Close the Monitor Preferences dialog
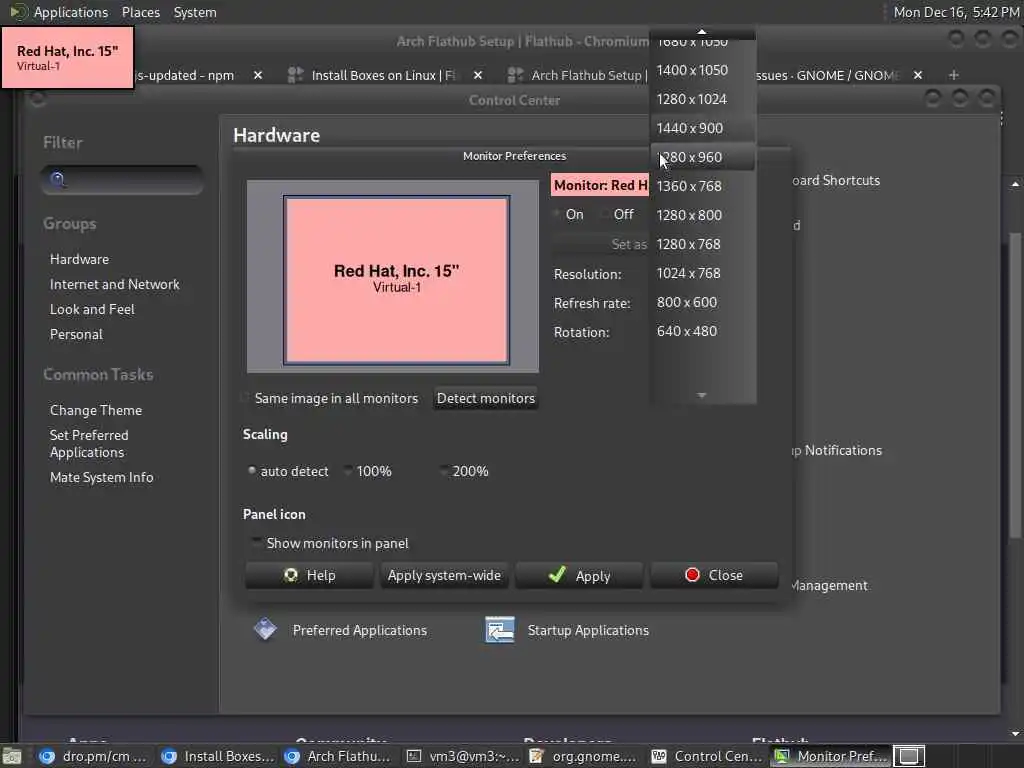The image size is (1024, 768). click(714, 575)
